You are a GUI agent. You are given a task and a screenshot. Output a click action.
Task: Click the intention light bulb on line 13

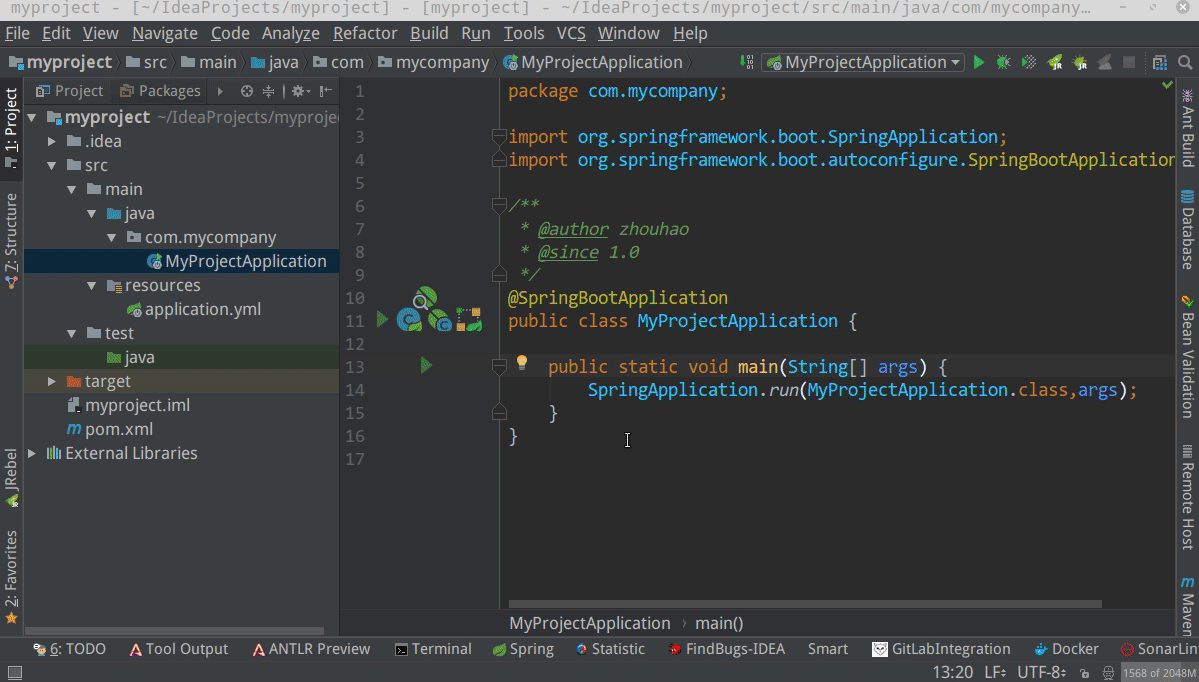point(522,362)
